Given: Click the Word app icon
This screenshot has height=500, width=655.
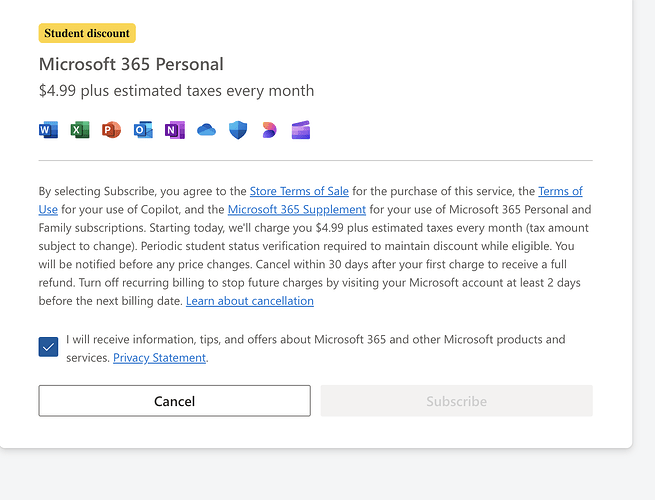Looking at the screenshot, I should 48,130.
